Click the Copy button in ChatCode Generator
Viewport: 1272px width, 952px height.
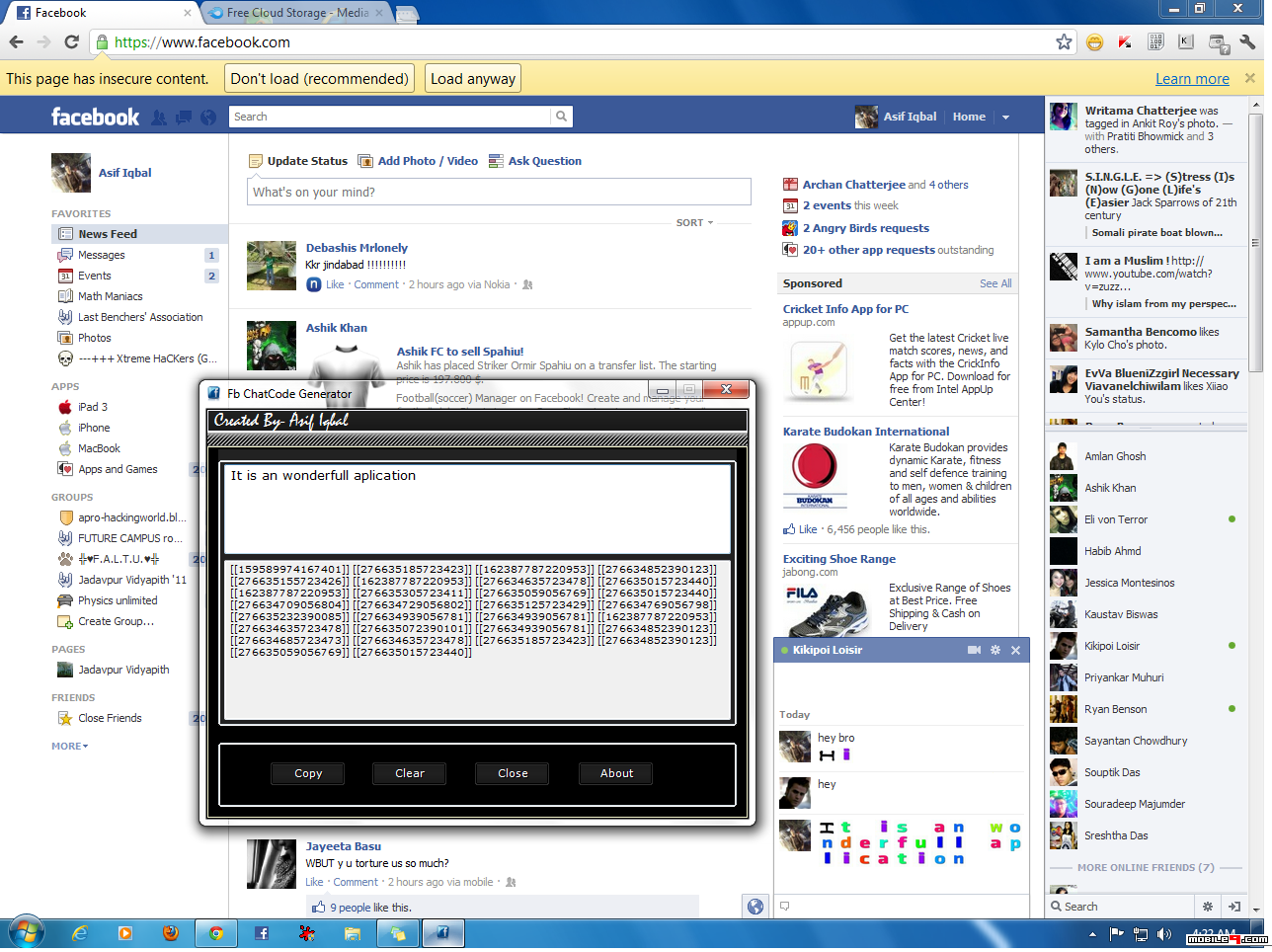coord(308,773)
